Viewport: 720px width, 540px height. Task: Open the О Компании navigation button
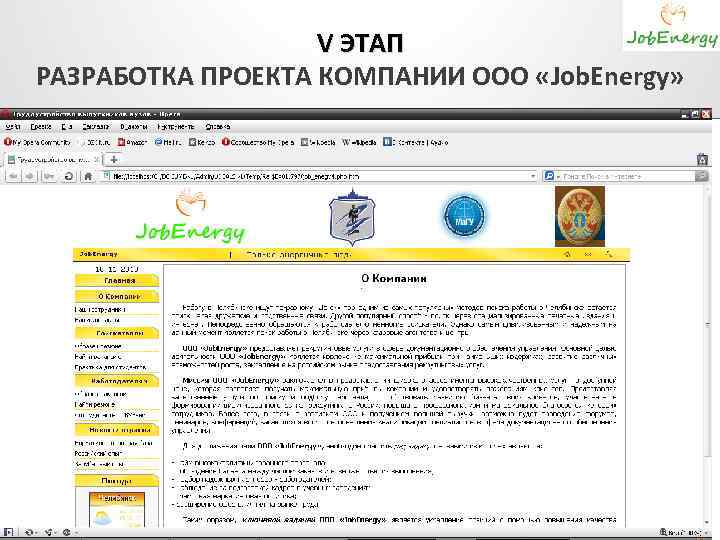click(x=117, y=297)
